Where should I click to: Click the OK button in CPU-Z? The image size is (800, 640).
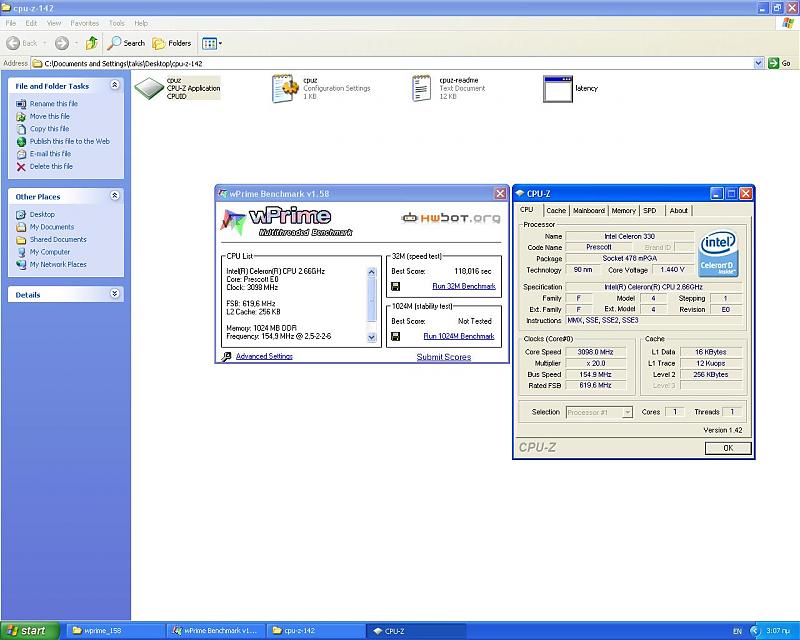728,448
